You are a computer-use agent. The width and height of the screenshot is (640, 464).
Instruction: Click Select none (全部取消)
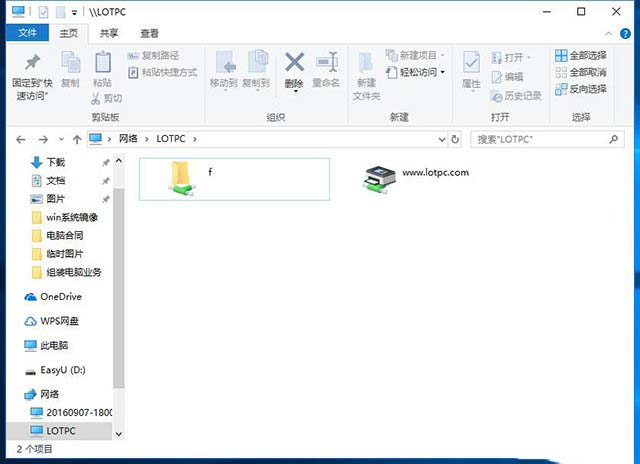pyautogui.click(x=581, y=73)
